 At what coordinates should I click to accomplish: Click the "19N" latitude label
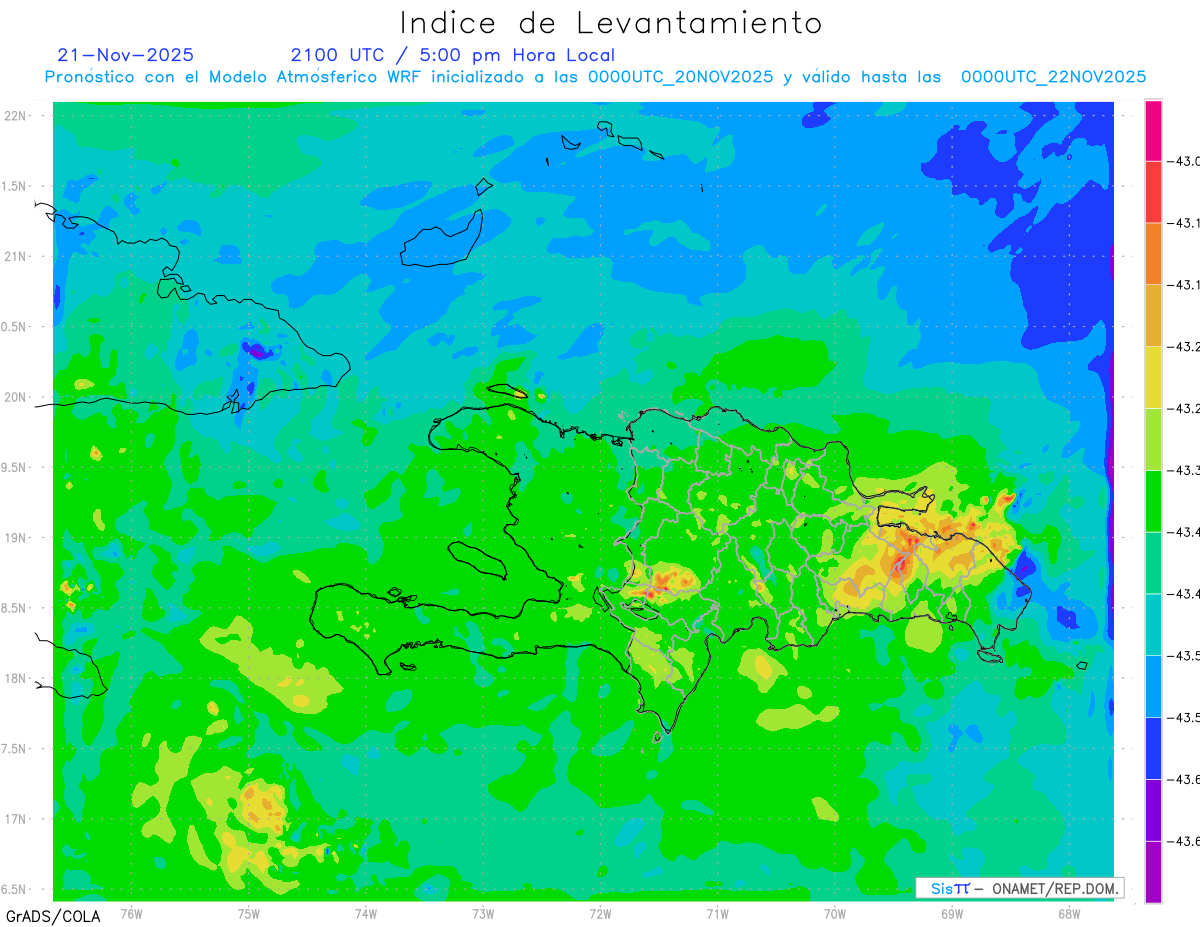coord(17,538)
